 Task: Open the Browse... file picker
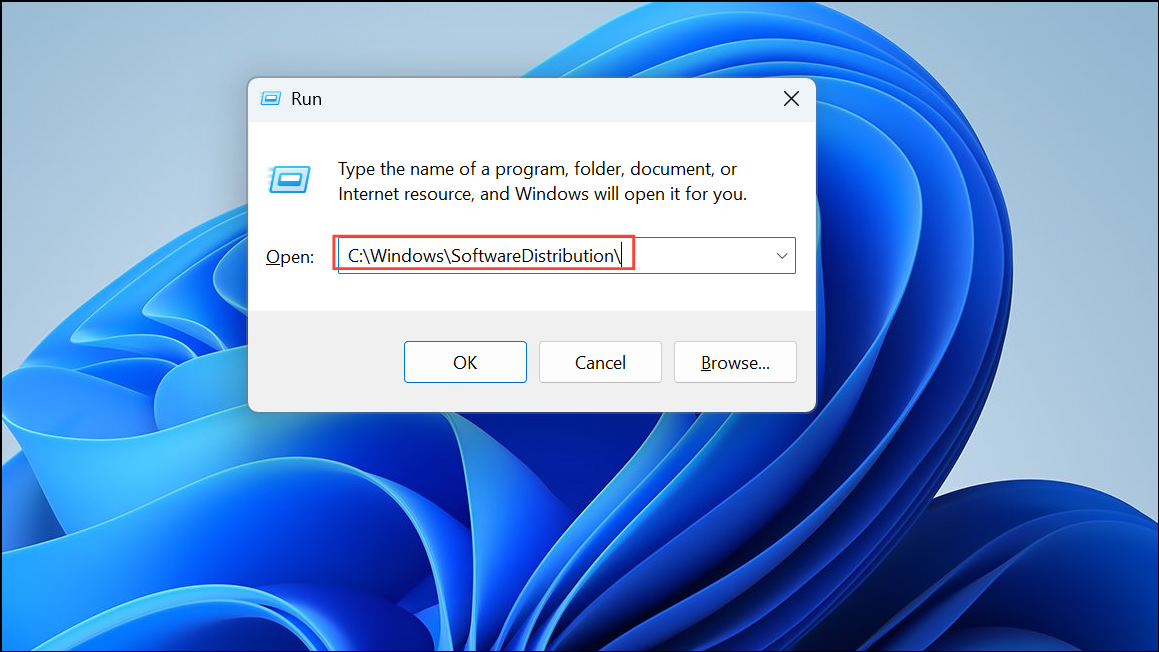735,362
